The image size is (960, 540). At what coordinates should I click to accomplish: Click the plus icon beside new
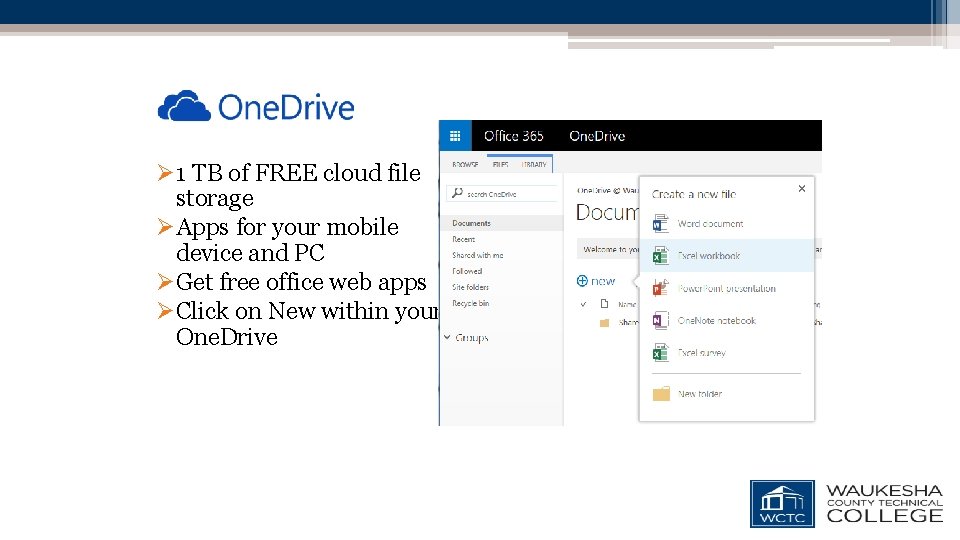pos(582,280)
